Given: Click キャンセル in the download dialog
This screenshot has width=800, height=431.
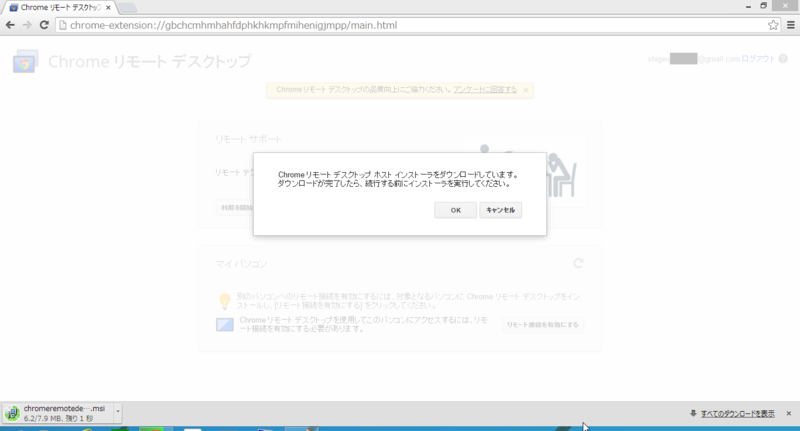Looking at the screenshot, I should [500, 210].
